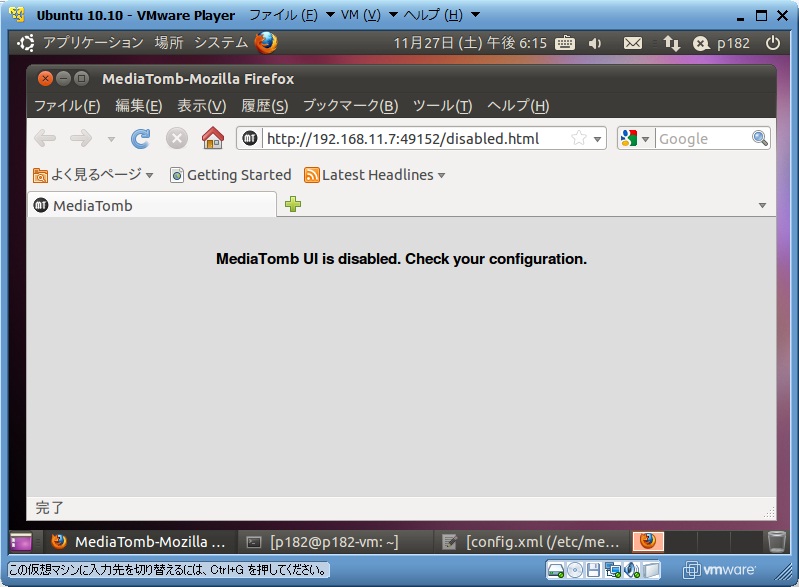Click the Ctrl+G input switching hint
This screenshot has height=587, width=799.
pos(168,570)
